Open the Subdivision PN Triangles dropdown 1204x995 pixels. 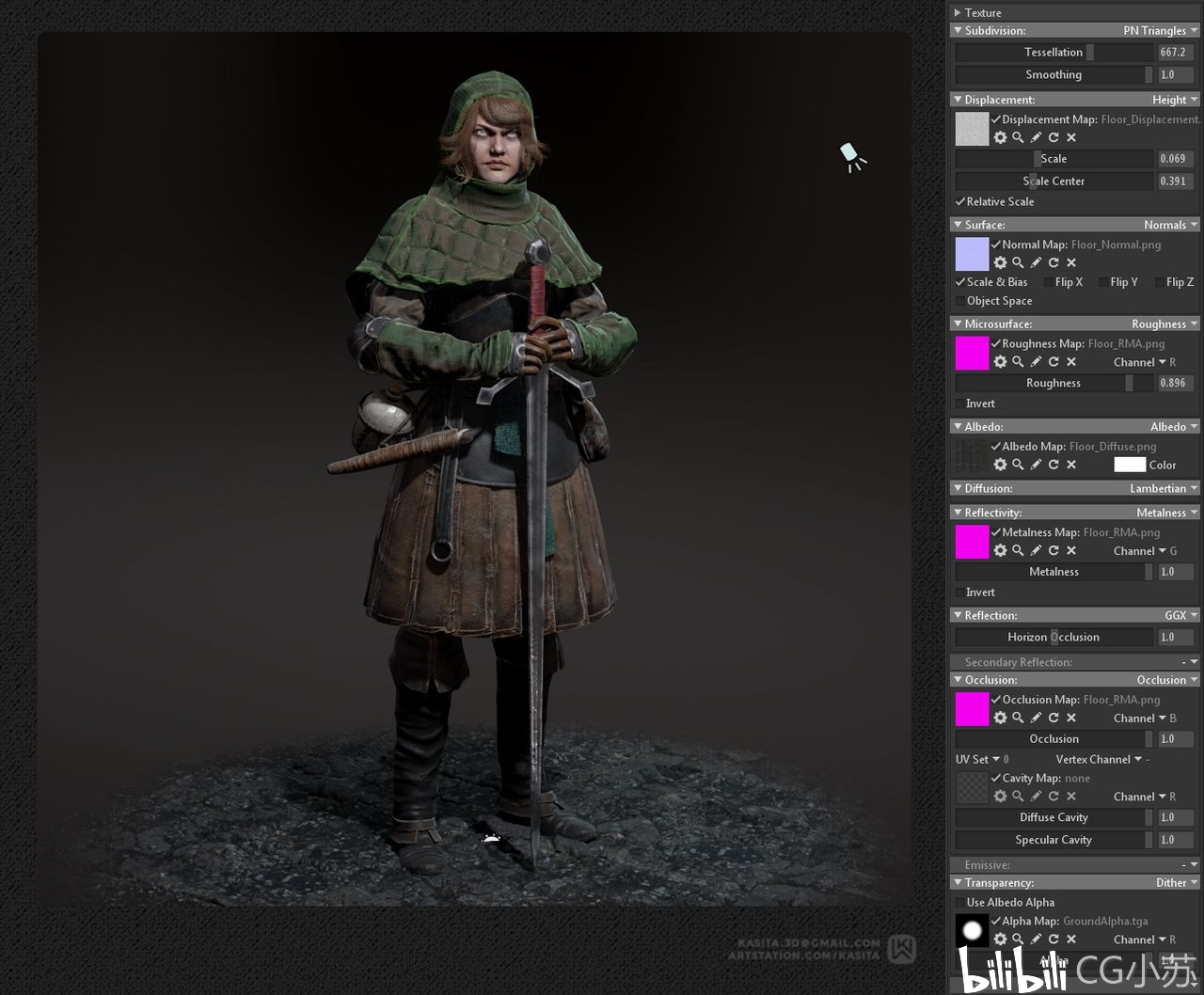[x=1161, y=30]
